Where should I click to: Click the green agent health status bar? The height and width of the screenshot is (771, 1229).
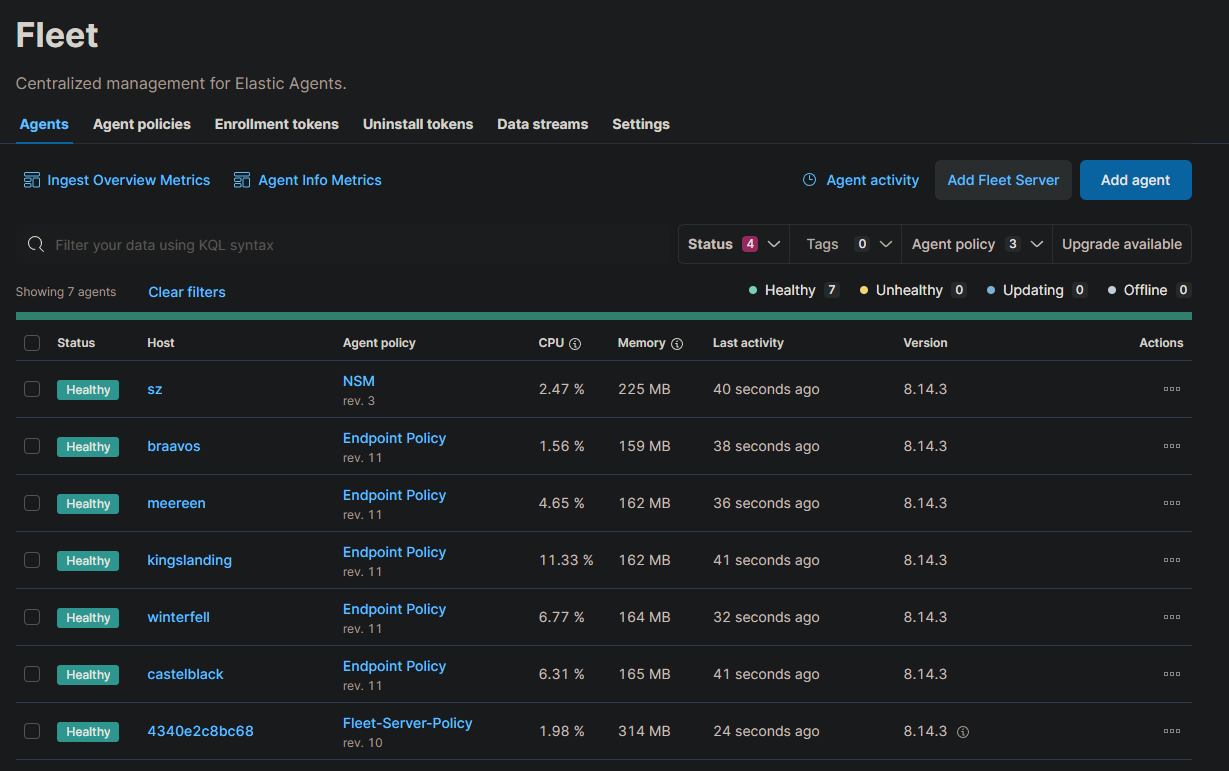pos(603,316)
